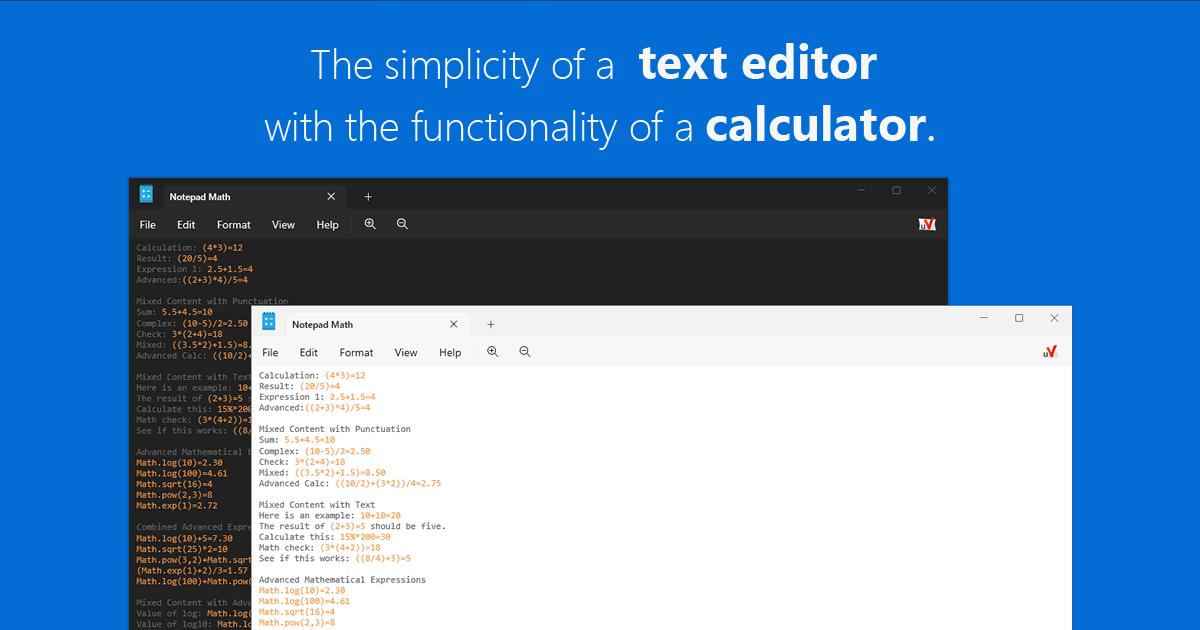Click 'Result: (20/5)=4' line in light window
The width and height of the screenshot is (1200, 630).
coord(299,386)
